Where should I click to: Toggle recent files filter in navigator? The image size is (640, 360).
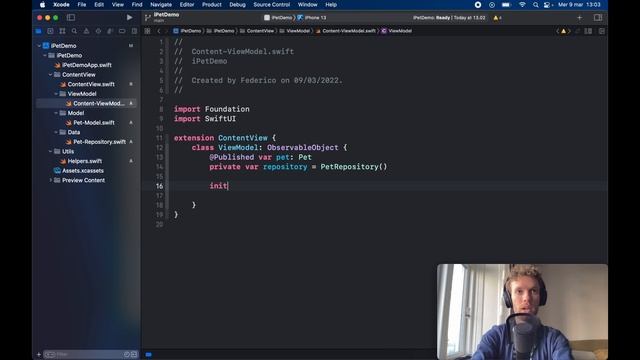[127, 354]
